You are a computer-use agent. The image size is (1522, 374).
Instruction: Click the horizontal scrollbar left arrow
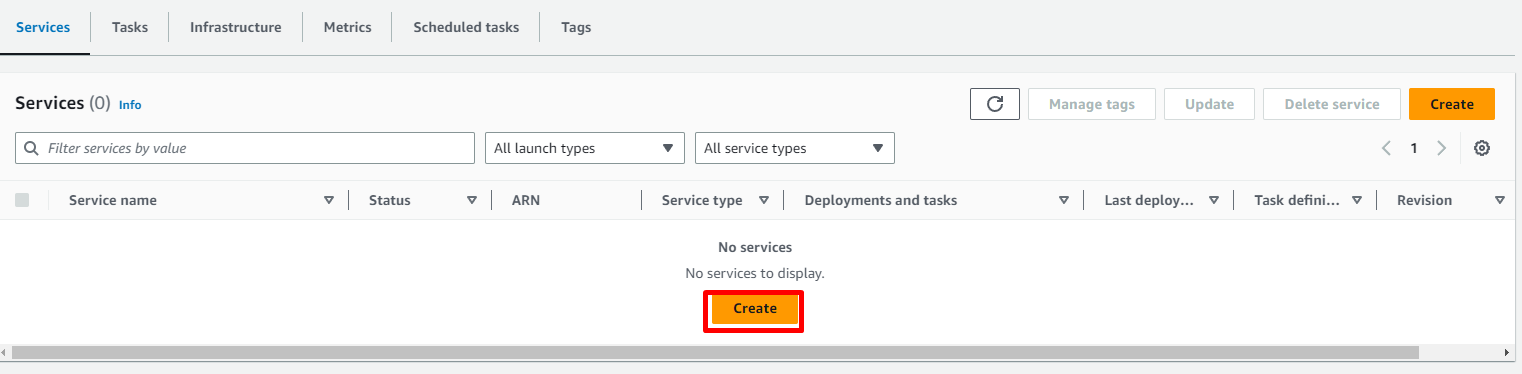pos(5,353)
